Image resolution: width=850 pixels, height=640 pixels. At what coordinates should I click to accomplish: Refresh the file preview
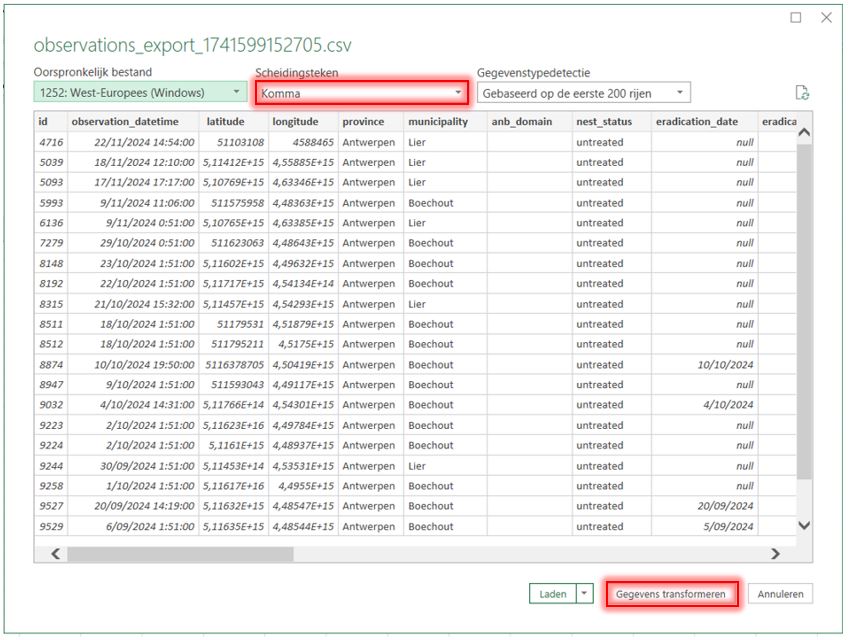(802, 90)
